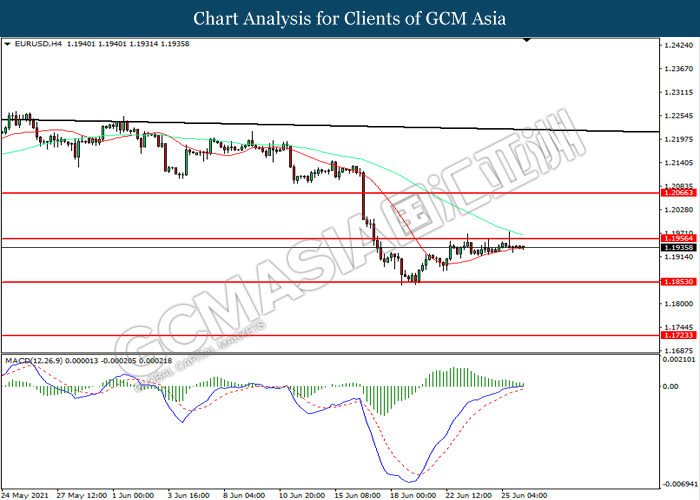Screen dimensions: 700x500
Task: Click the 10 Jun 20:00 time label
Action: tap(302, 496)
